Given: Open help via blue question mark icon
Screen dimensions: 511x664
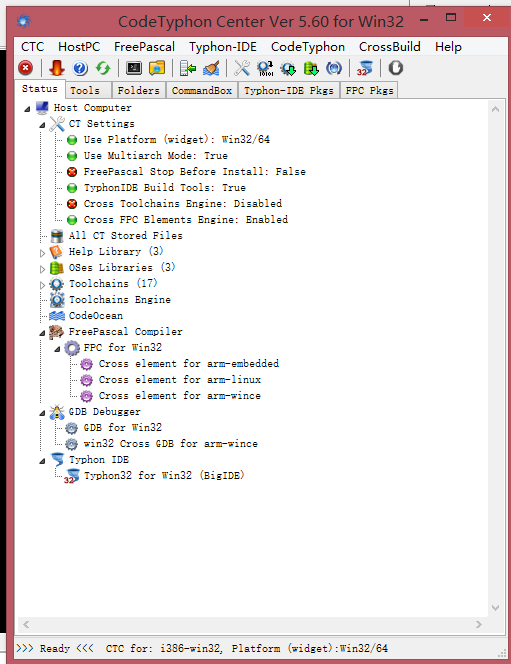Looking at the screenshot, I should point(80,68).
